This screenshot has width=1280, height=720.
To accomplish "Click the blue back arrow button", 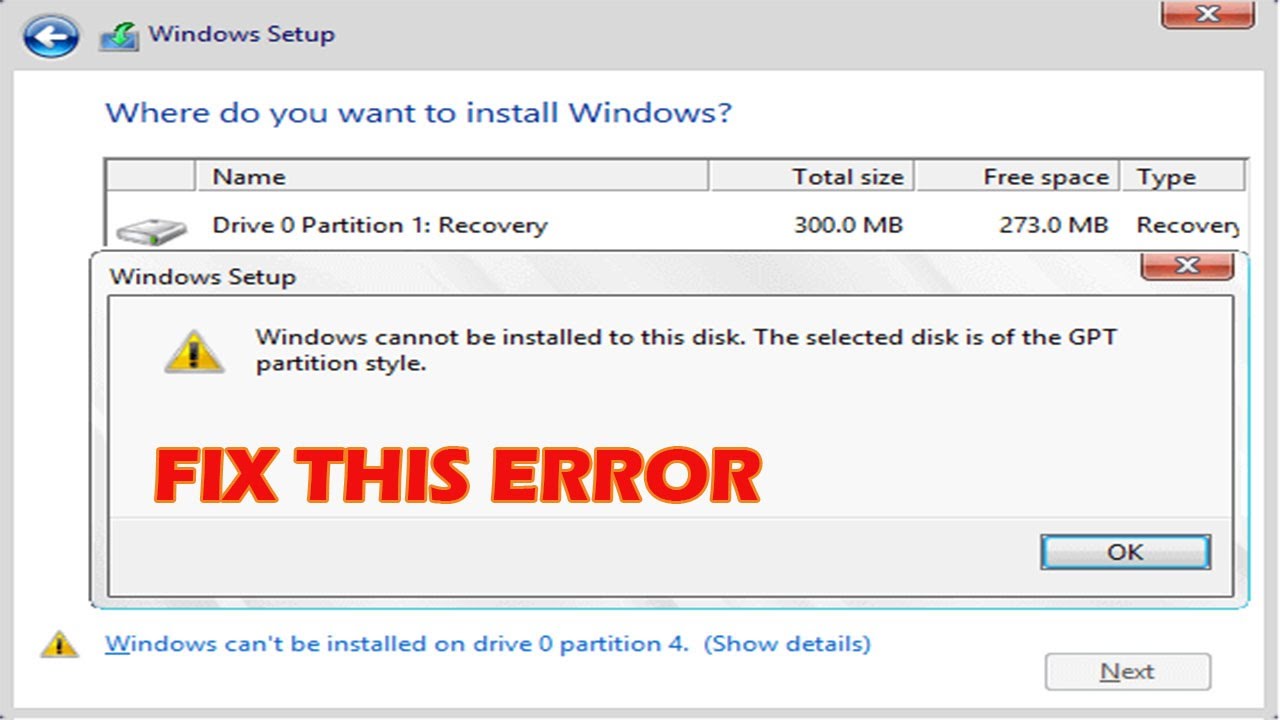I will (50, 38).
